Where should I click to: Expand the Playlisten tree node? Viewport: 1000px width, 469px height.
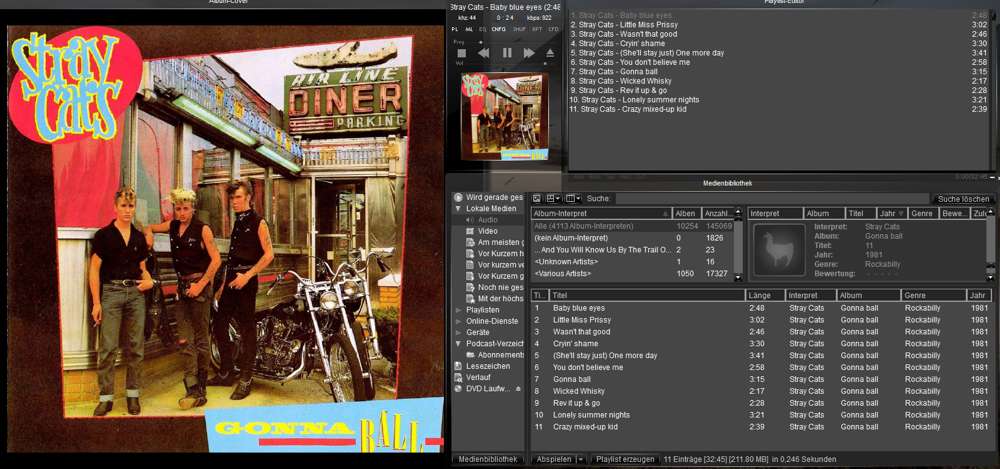(458, 310)
